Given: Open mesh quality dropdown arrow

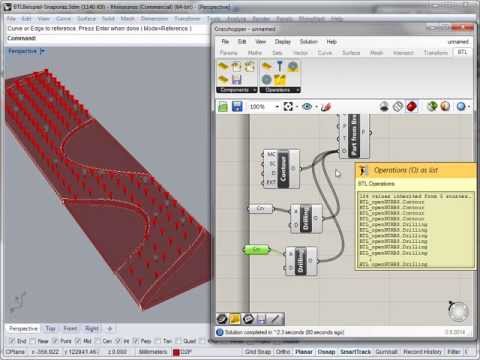Looking at the screenshot, I should click(x=469, y=107).
